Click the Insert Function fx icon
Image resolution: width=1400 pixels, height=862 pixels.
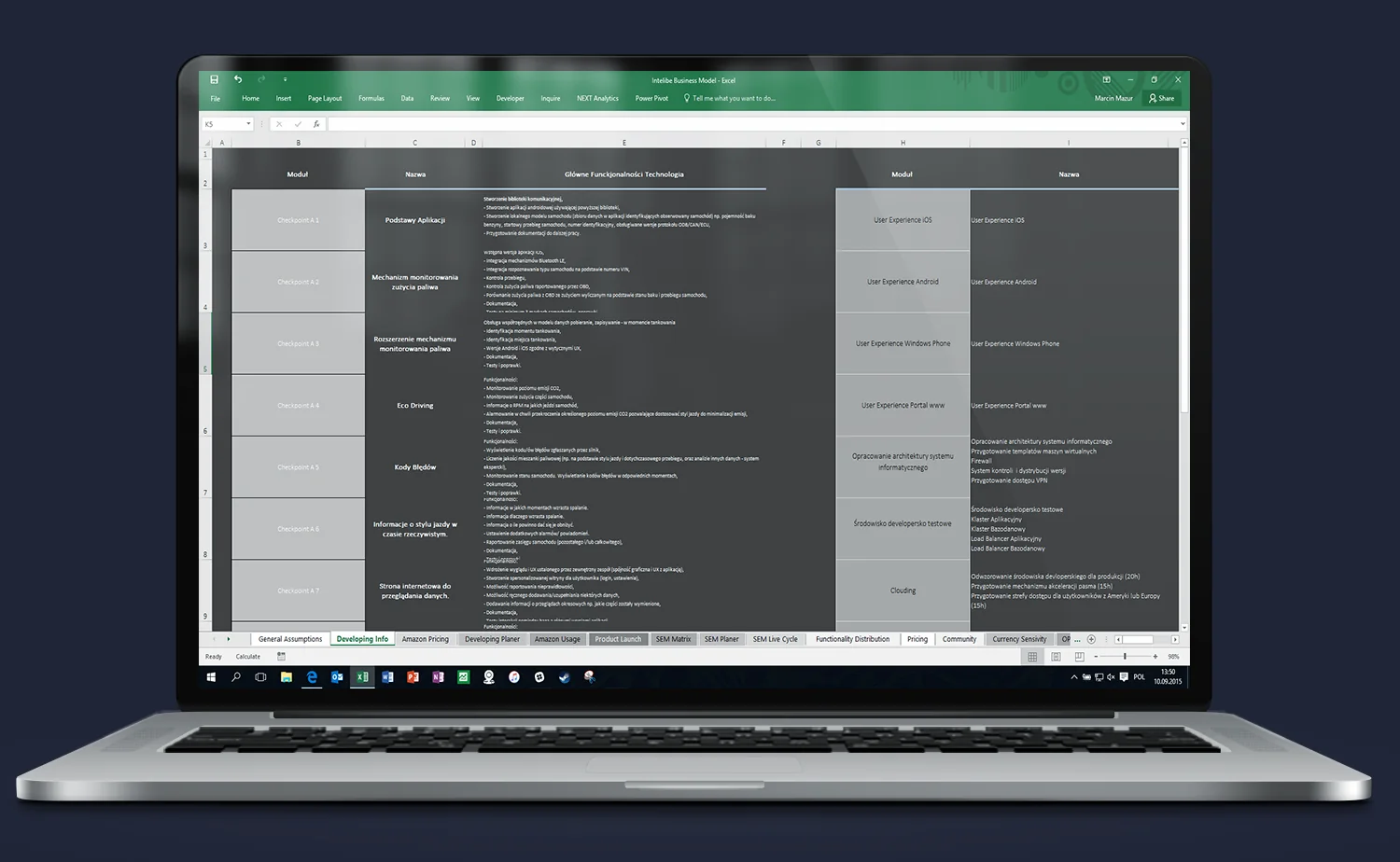316,124
